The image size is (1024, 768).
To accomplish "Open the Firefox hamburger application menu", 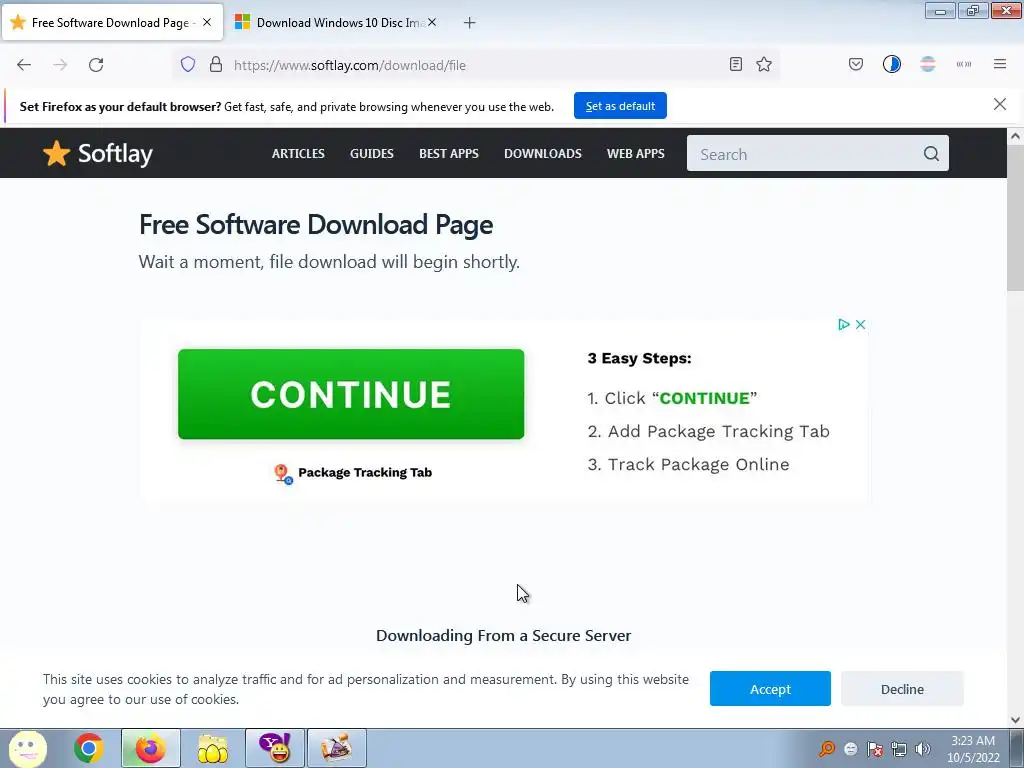I will pos(1000,64).
